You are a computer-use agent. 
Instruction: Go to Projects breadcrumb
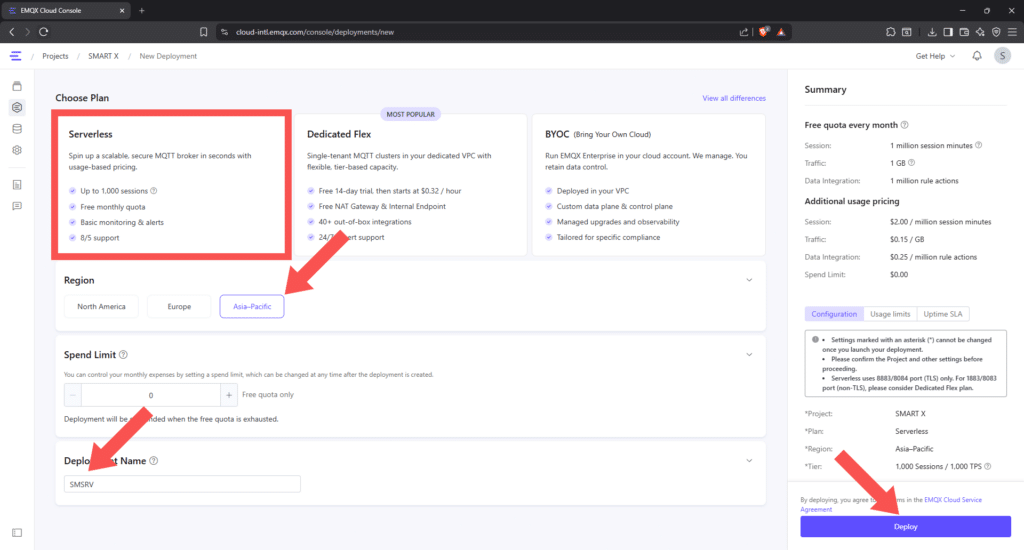coord(55,56)
